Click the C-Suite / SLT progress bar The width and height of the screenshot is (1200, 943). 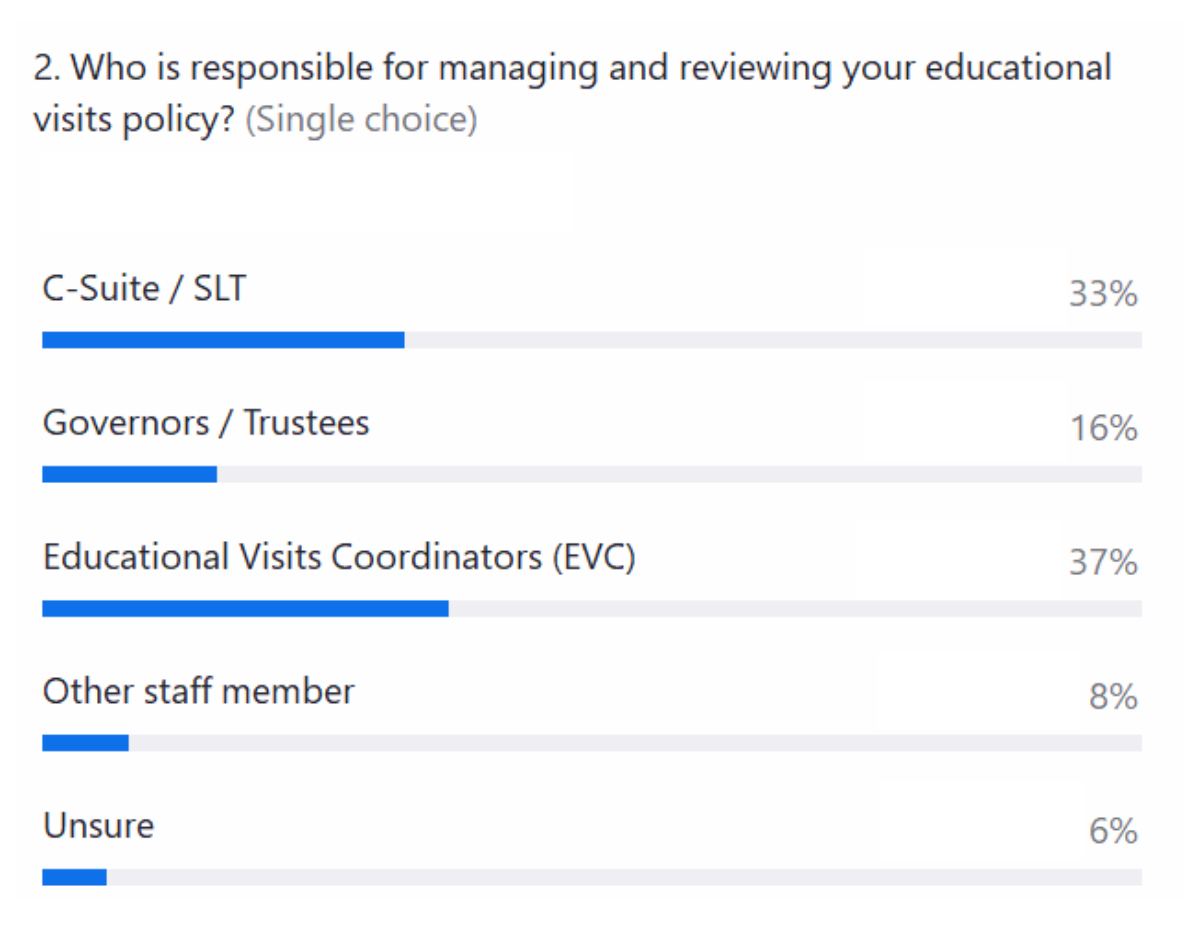pos(592,340)
